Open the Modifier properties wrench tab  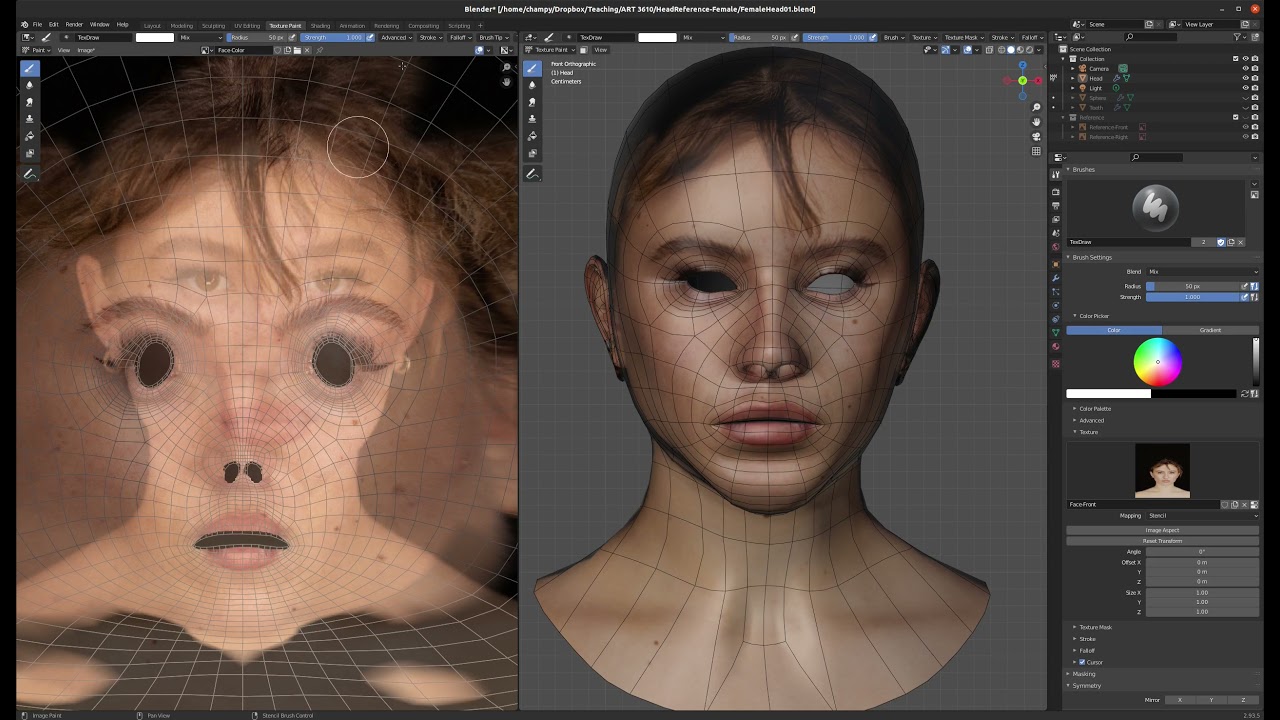coord(1056,278)
